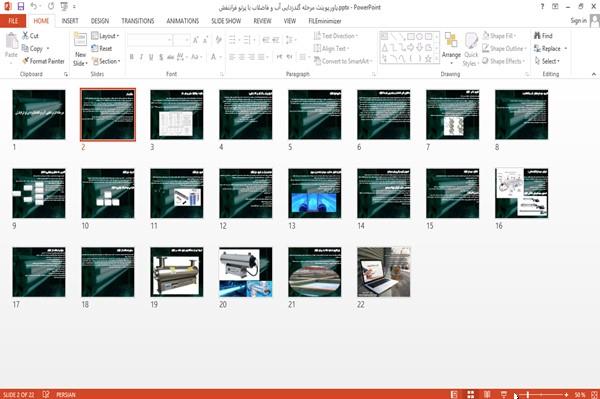The image size is (600, 399).
Task: Open Quick Styles gallery
Action: coord(471,50)
